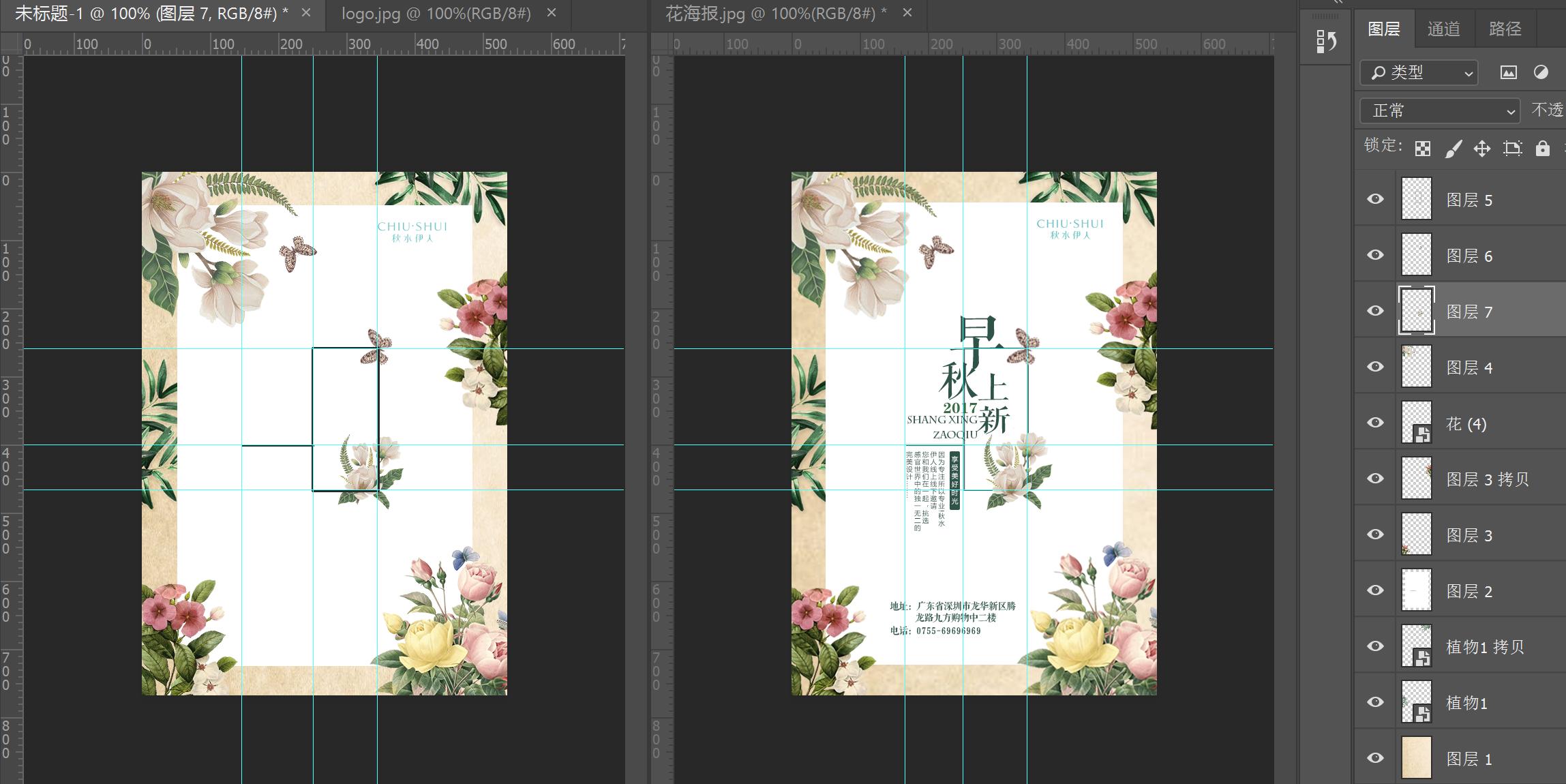The height and width of the screenshot is (784, 1566).
Task: Lock image pixels brush icon
Action: (1453, 149)
